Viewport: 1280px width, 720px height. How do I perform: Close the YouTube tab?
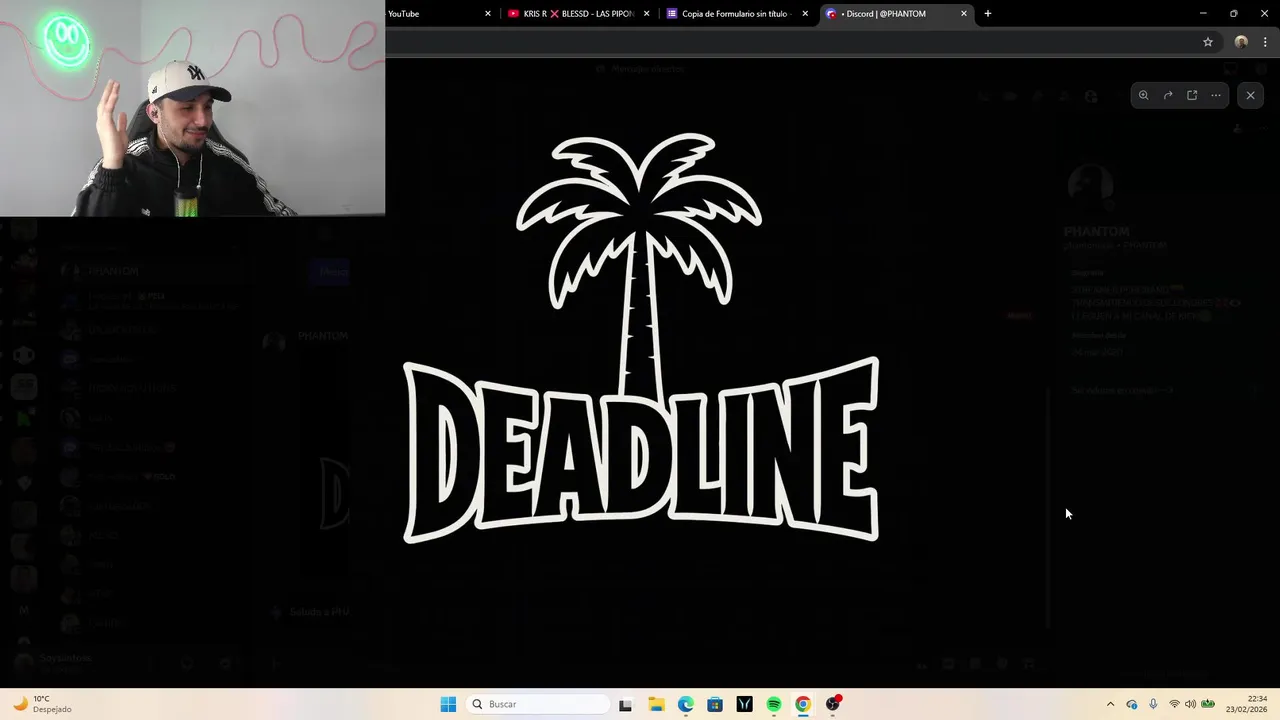point(488,14)
